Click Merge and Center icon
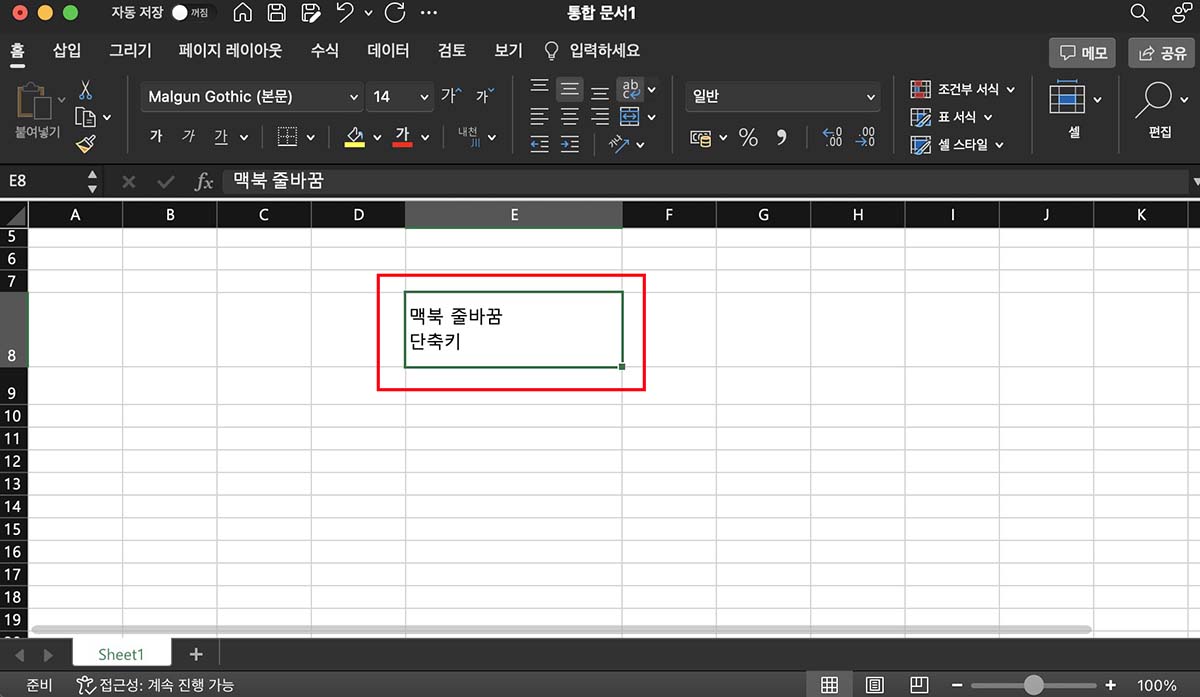The width and height of the screenshot is (1200, 697). tap(630, 117)
